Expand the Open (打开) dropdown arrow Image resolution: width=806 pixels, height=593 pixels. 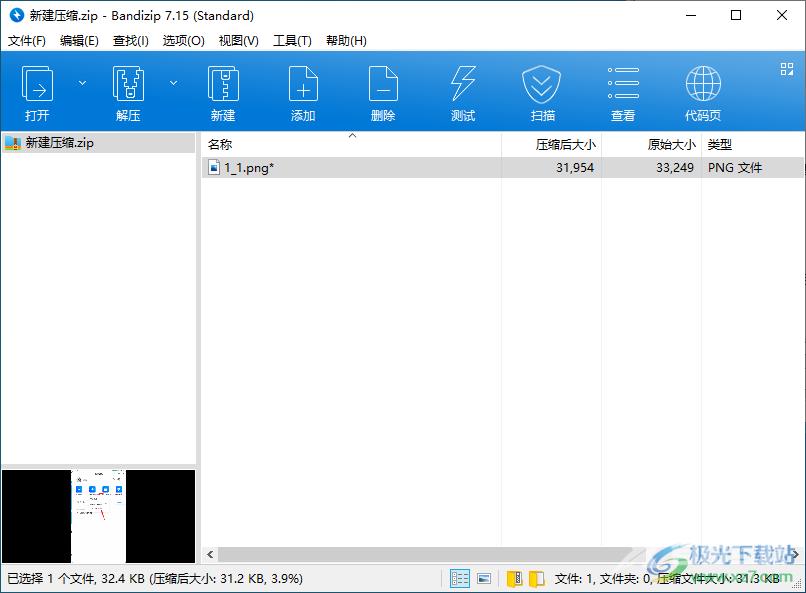[x=82, y=83]
